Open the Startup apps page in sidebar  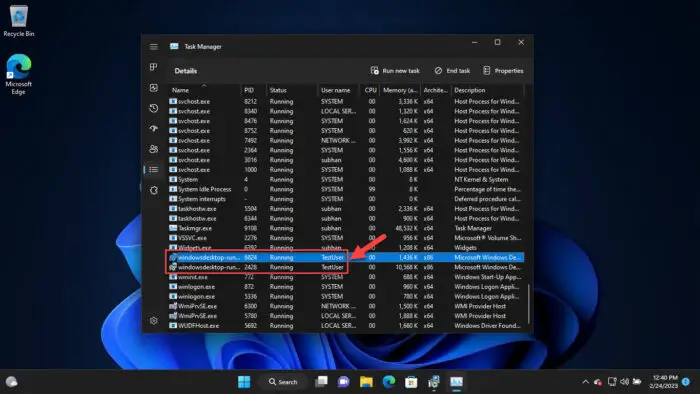[x=154, y=129]
